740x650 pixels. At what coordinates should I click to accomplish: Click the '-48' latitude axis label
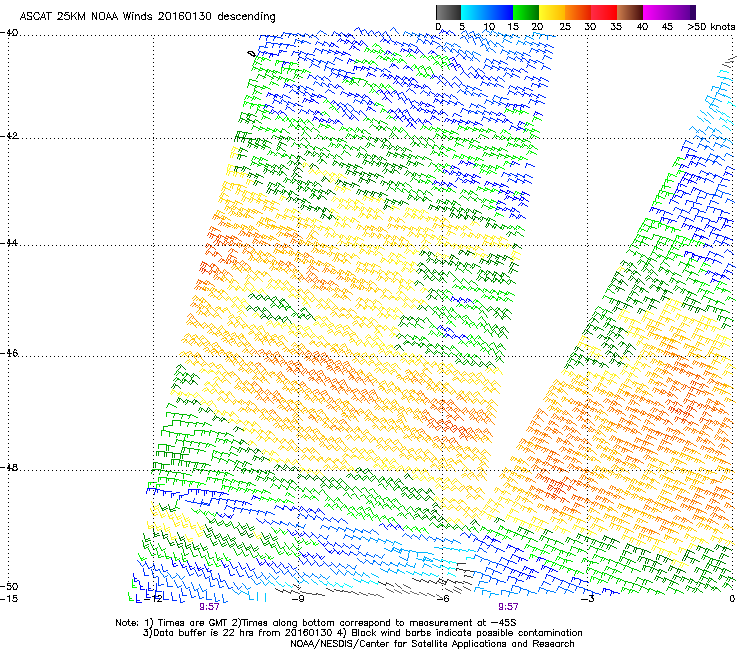9,467
